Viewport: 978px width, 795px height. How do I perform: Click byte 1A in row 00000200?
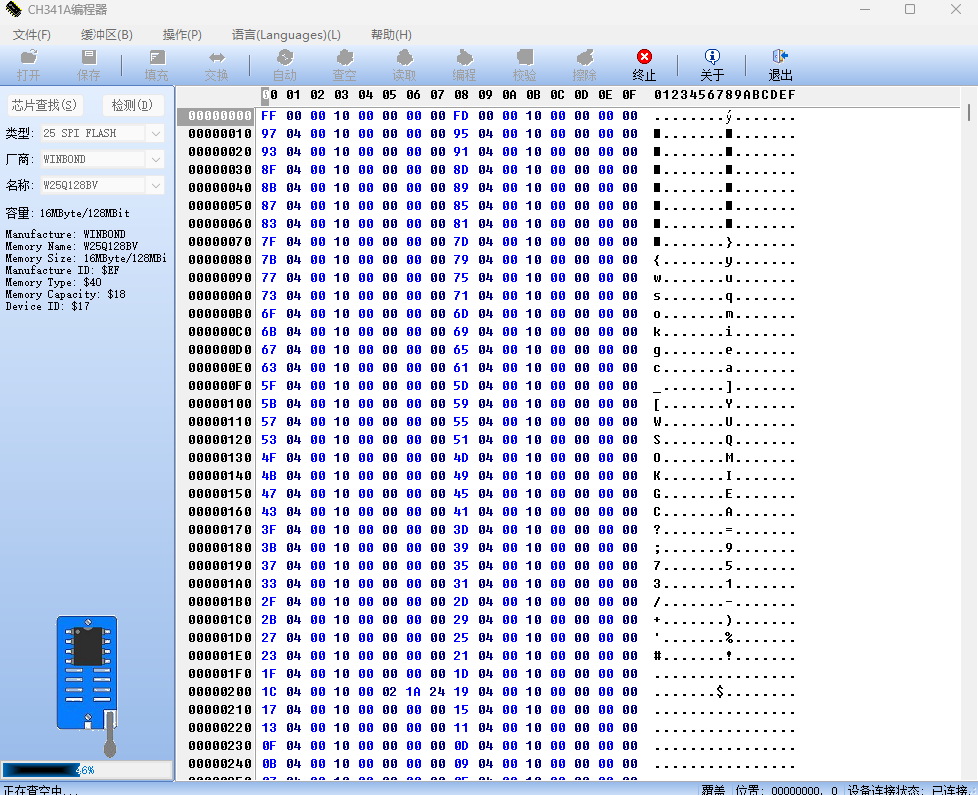click(x=413, y=692)
